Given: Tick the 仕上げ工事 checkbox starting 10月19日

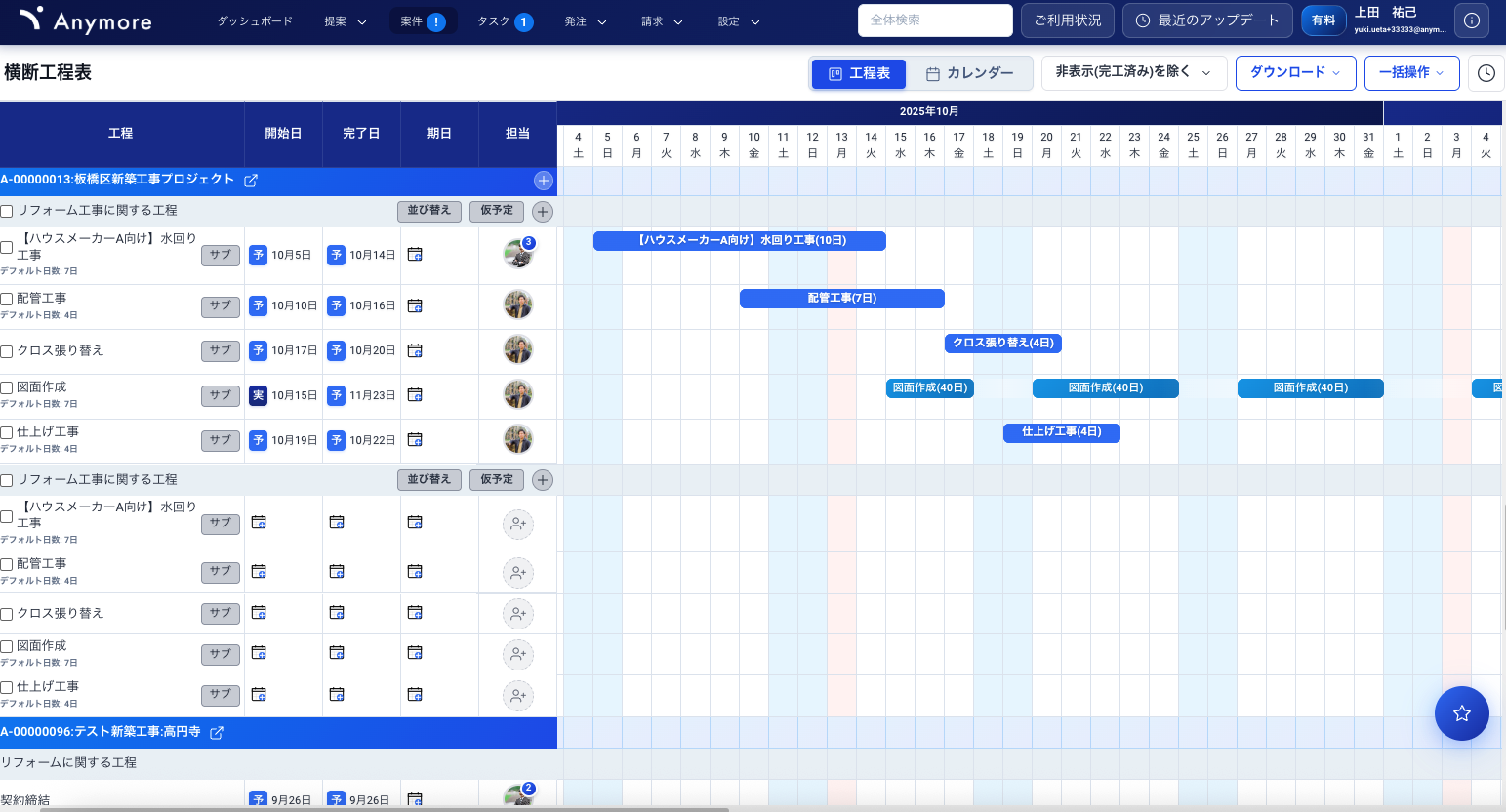Looking at the screenshot, I should click(7, 432).
